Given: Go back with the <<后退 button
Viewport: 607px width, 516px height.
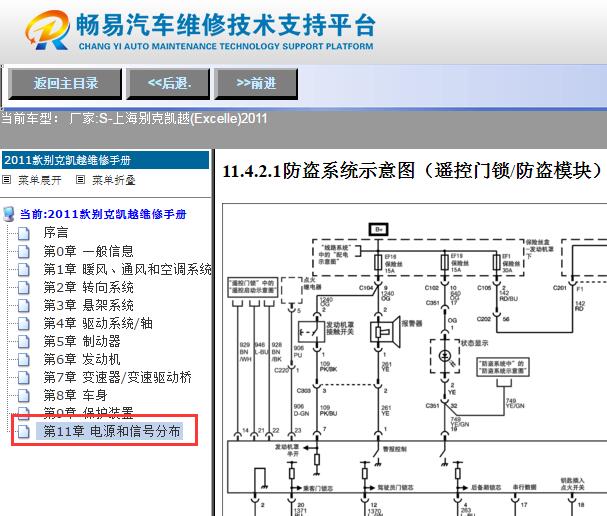Looking at the screenshot, I should click(168, 84).
